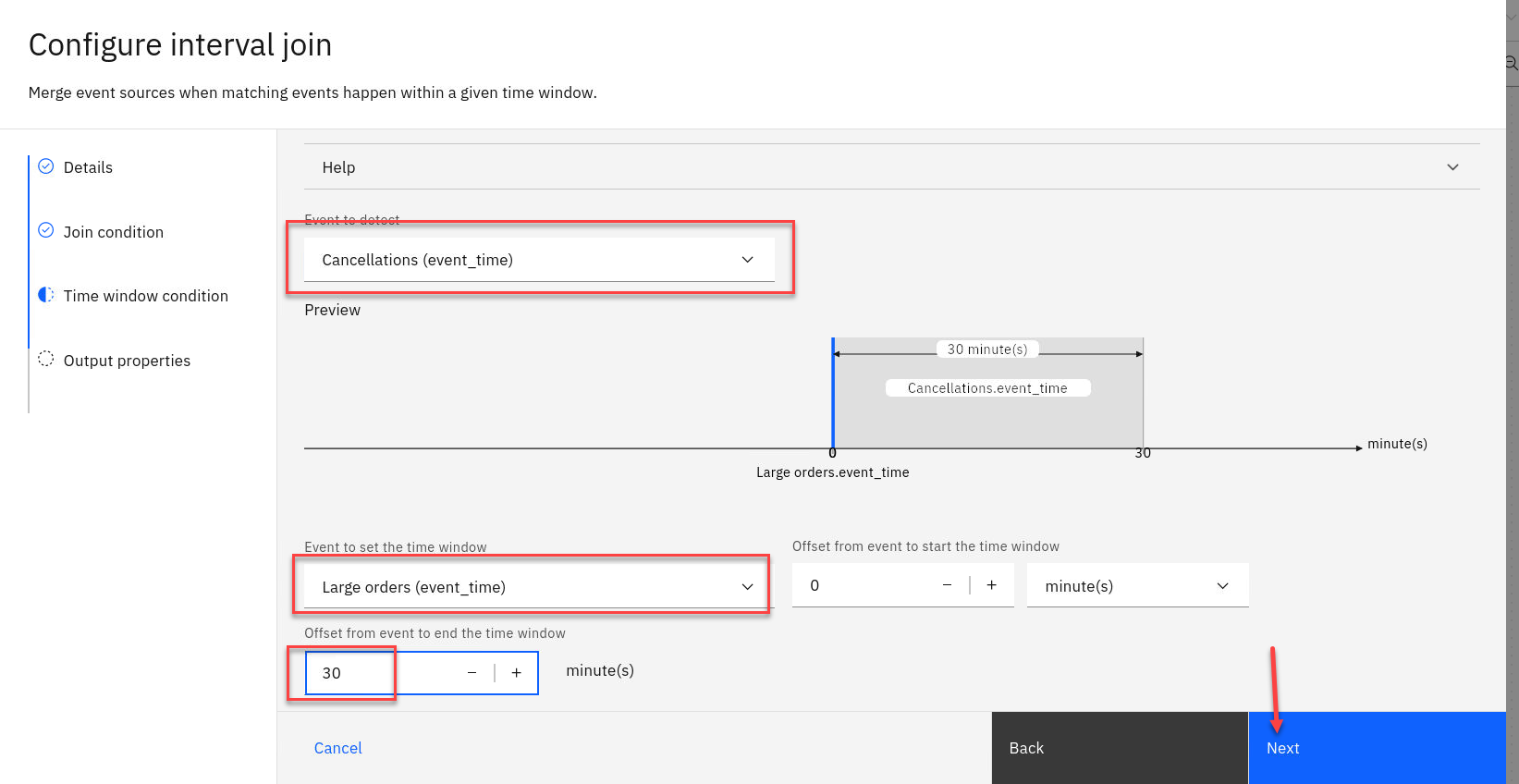1519x784 pixels.
Task: Select the Time window condition step
Action: (x=145, y=296)
